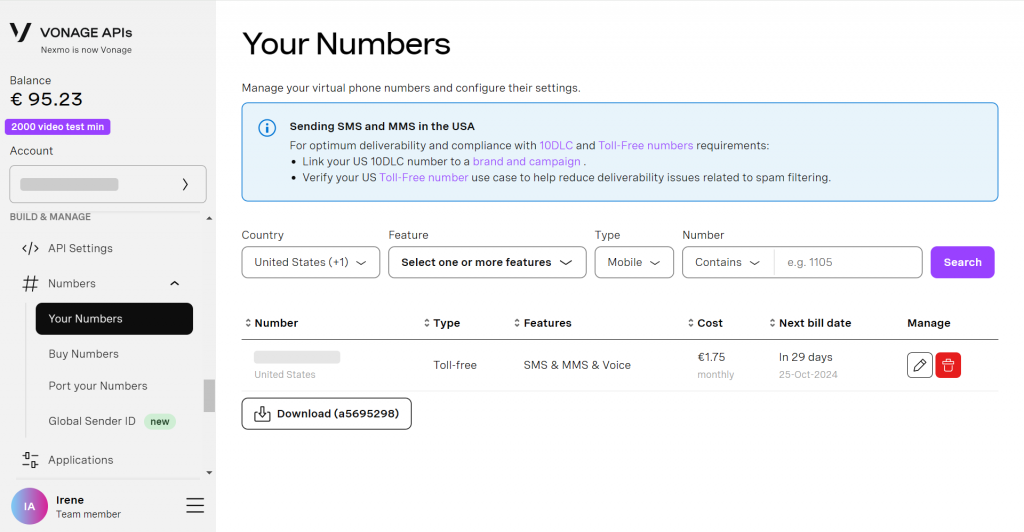Viewport: 1024px width, 532px height.
Task: Click the sort arrows on the Cost column
Action: [x=690, y=323]
